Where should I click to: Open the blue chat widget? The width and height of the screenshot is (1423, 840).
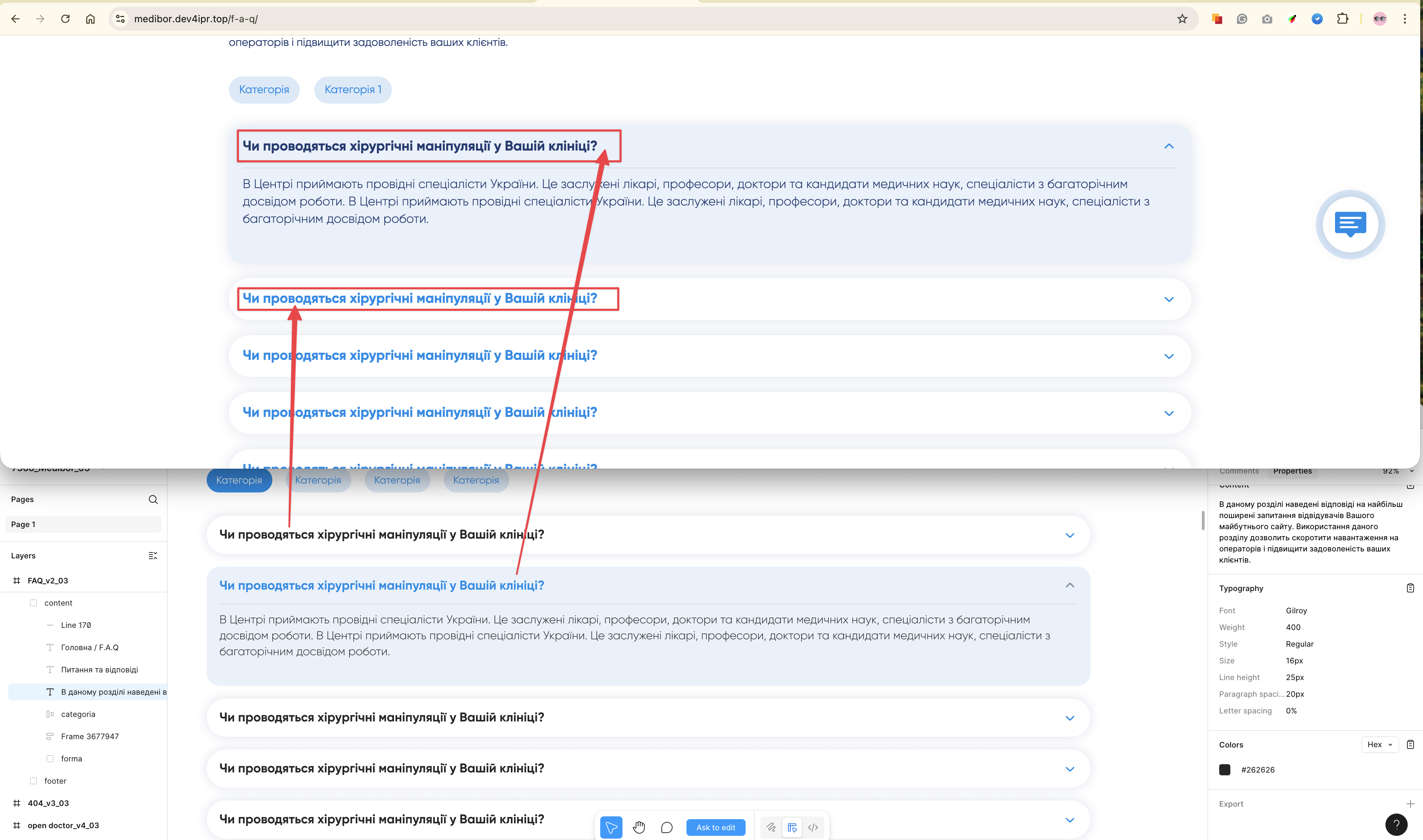[x=1350, y=224]
